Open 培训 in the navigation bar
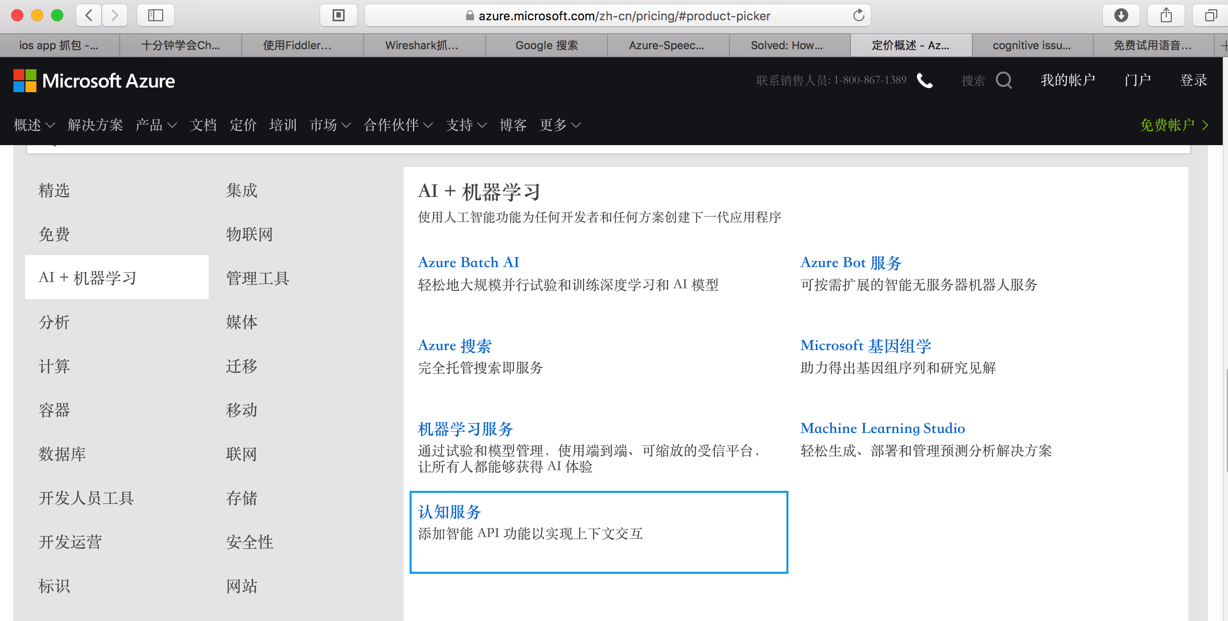The width and height of the screenshot is (1228, 621). point(283,125)
